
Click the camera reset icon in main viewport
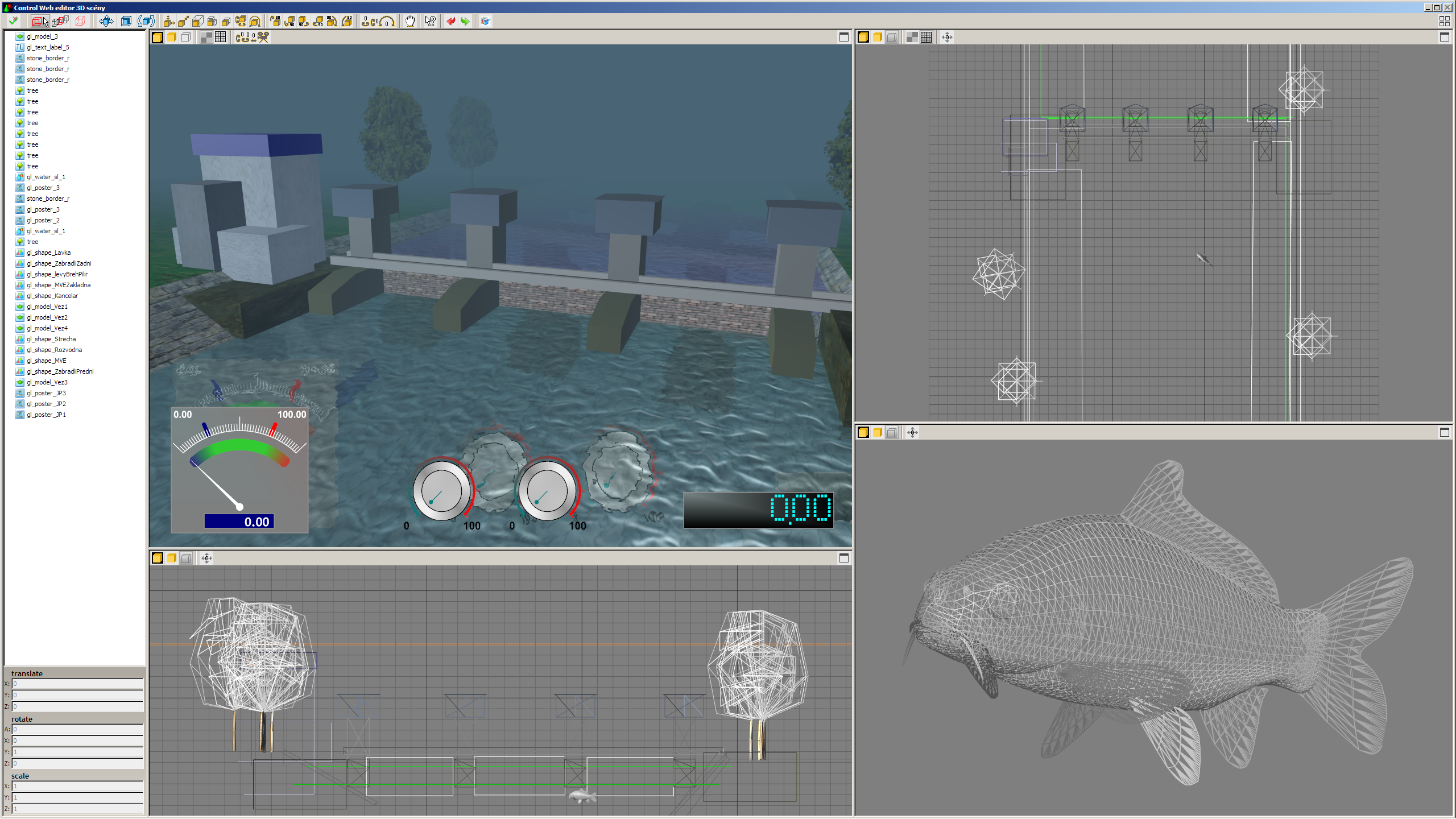252,37
